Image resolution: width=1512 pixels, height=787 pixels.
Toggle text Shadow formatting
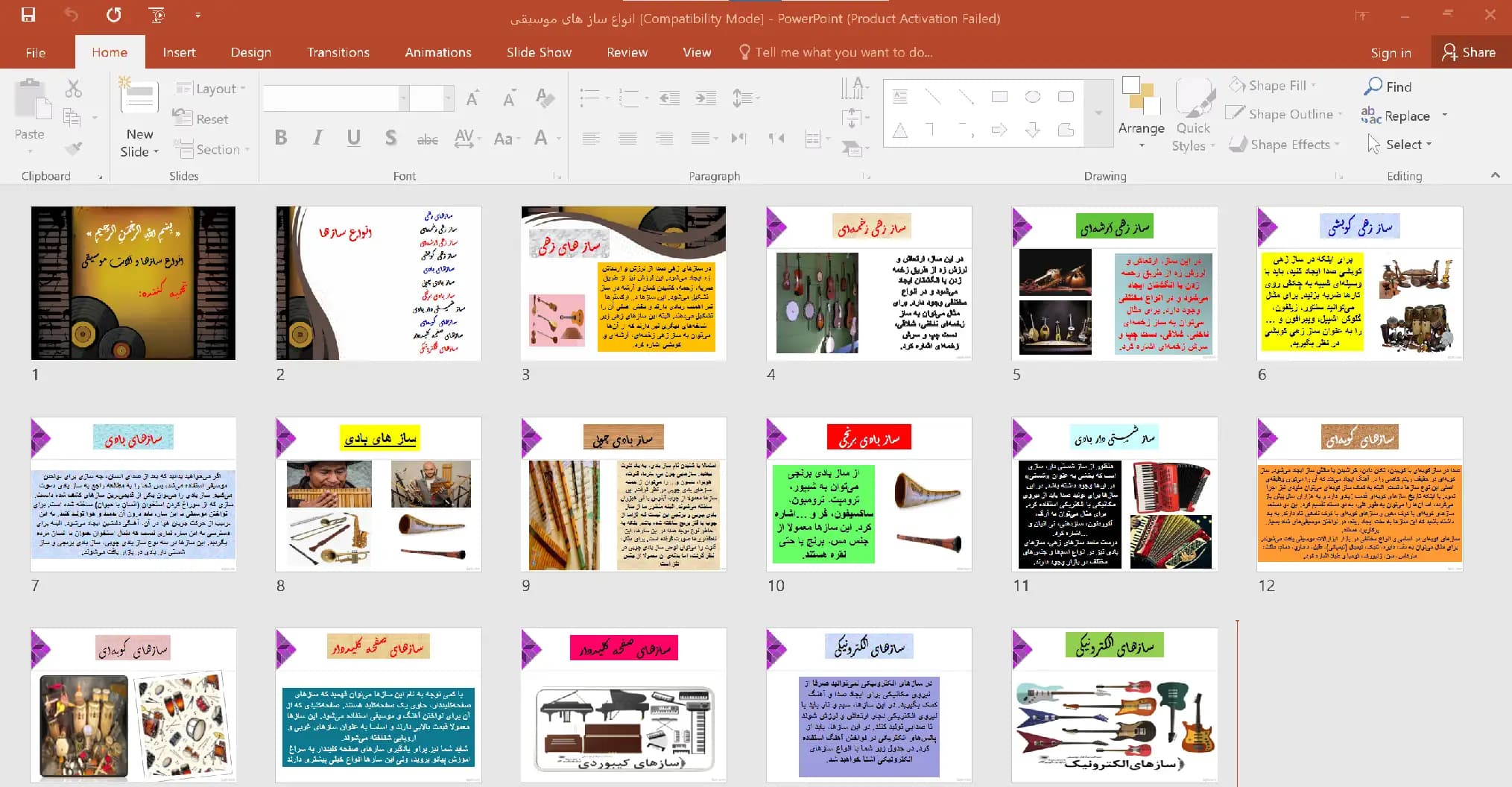[390, 138]
